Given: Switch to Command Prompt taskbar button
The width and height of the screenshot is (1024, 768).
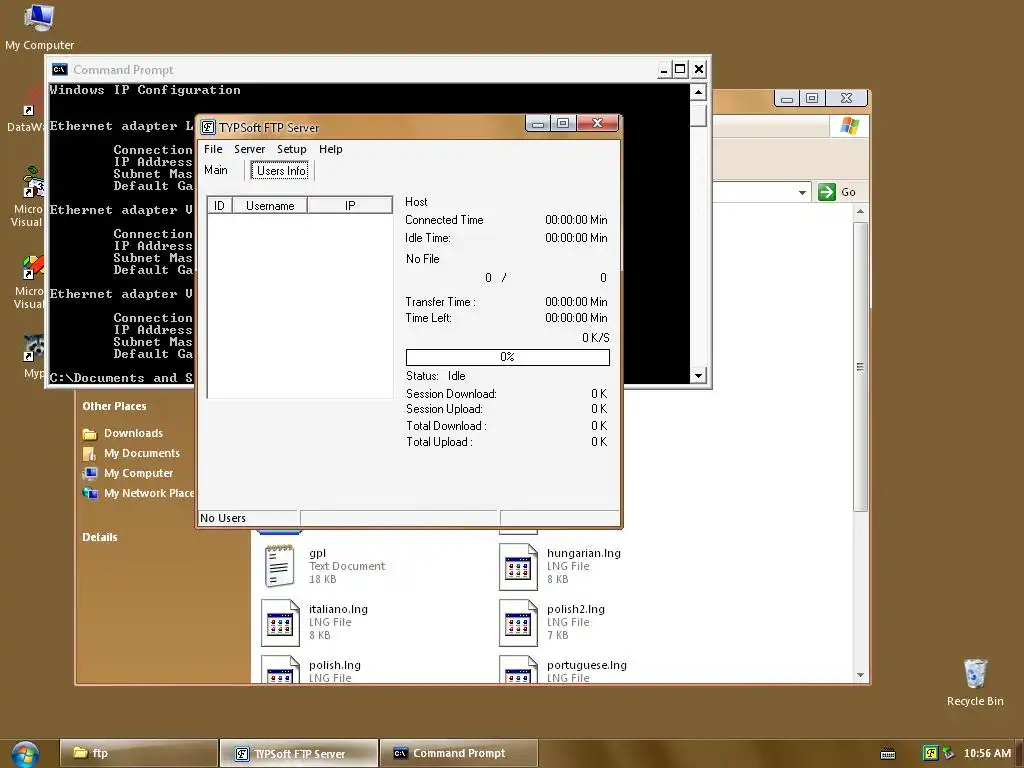Looking at the screenshot, I should click(458, 753).
